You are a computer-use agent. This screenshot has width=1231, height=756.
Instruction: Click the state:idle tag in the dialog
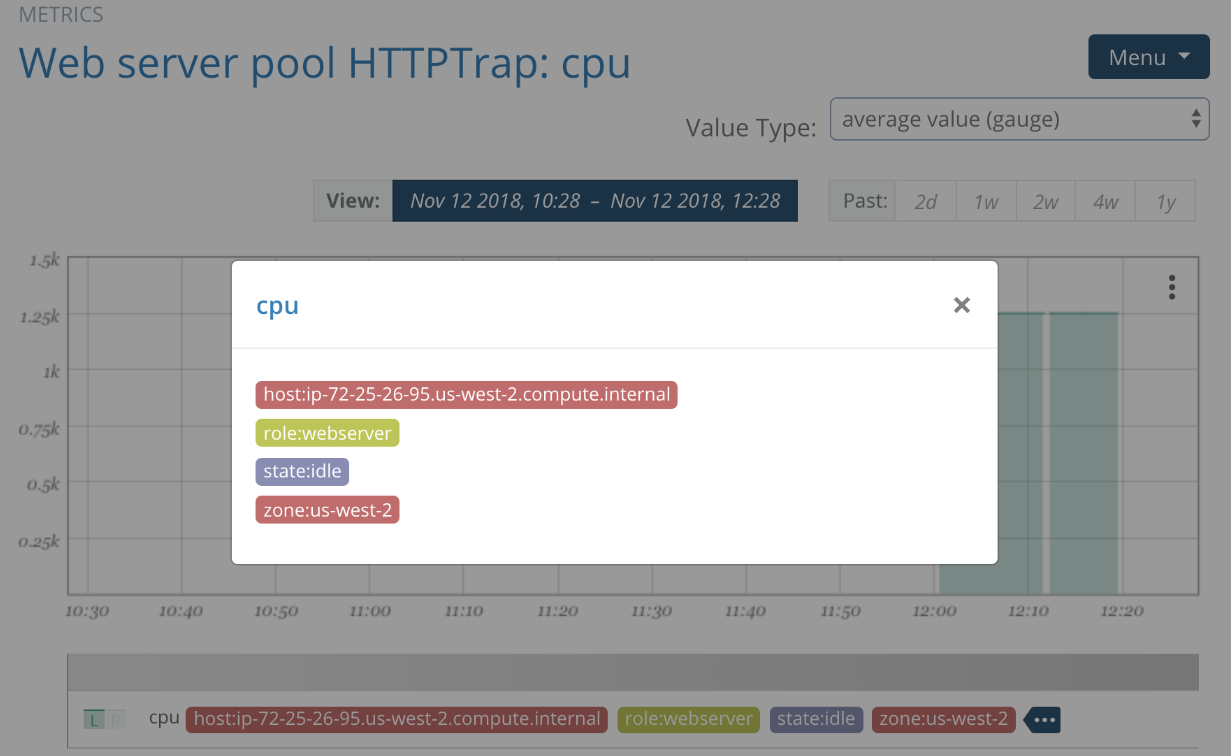[302, 471]
